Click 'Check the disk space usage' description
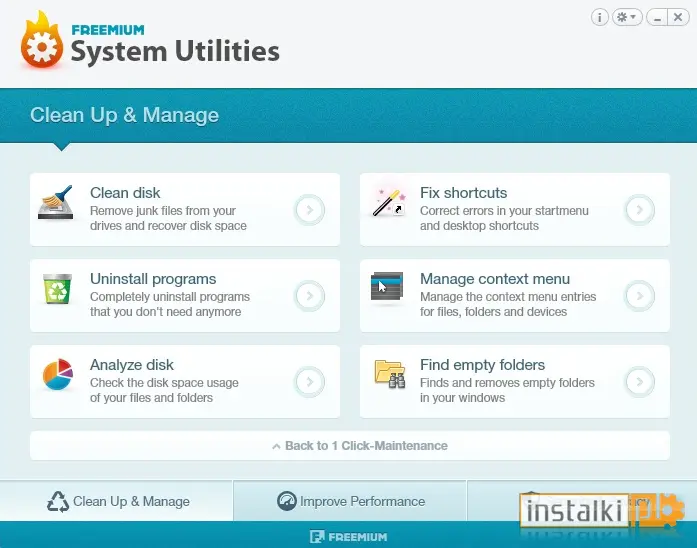Screen dimensions: 697x548 (164, 383)
